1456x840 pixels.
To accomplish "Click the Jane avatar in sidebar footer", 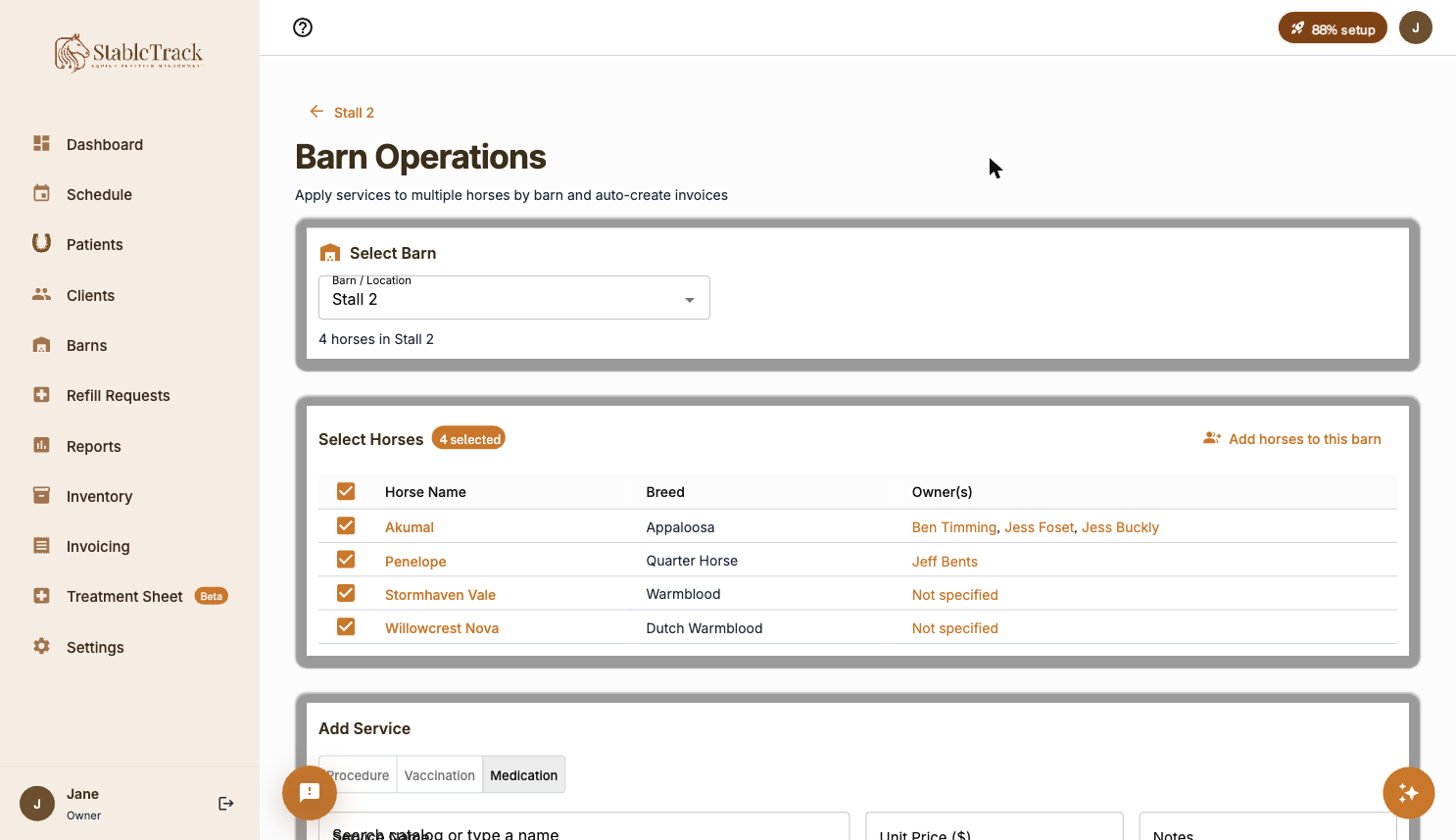I will pyautogui.click(x=37, y=804).
